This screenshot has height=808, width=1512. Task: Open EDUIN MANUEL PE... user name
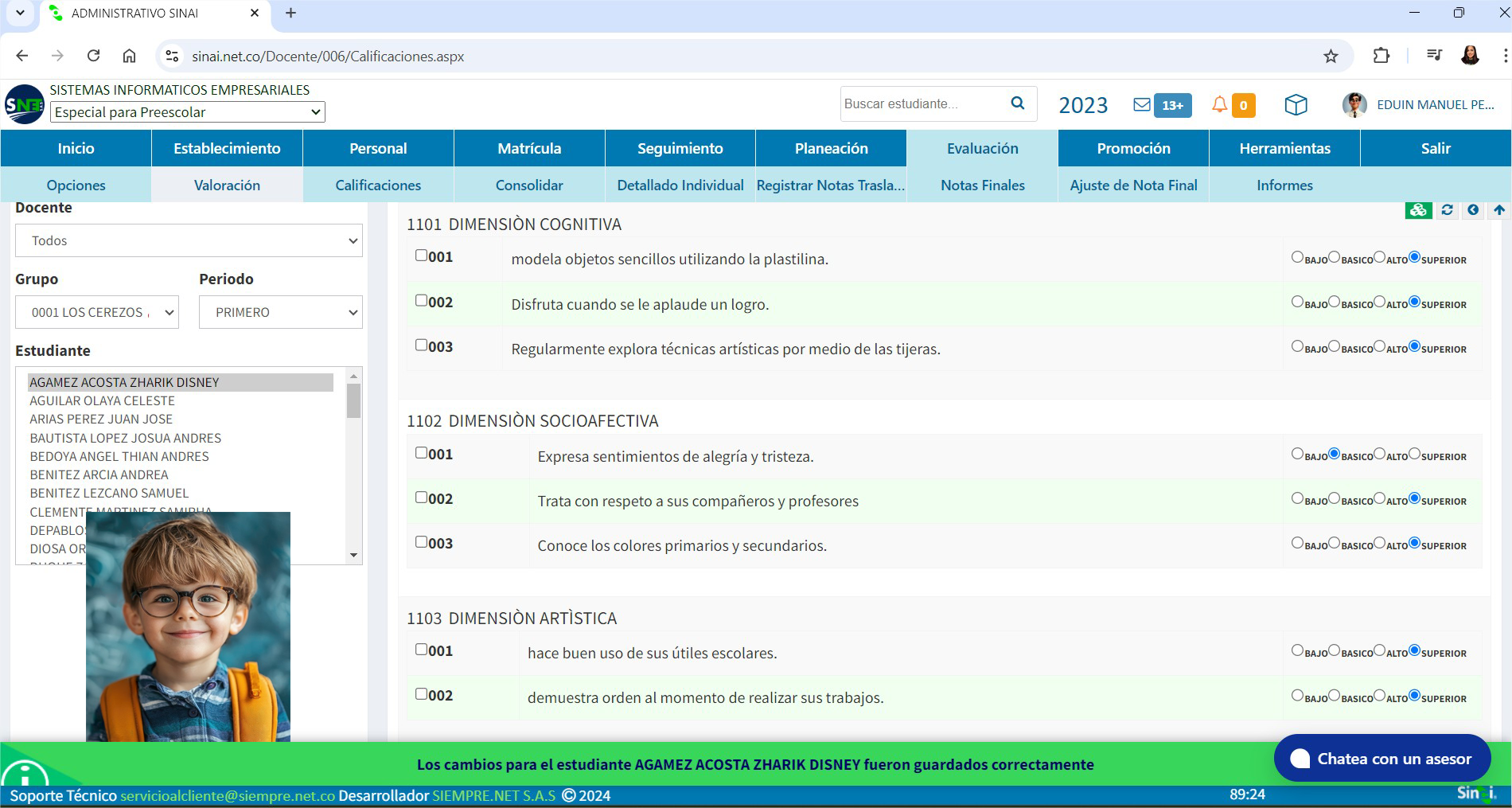[1435, 104]
